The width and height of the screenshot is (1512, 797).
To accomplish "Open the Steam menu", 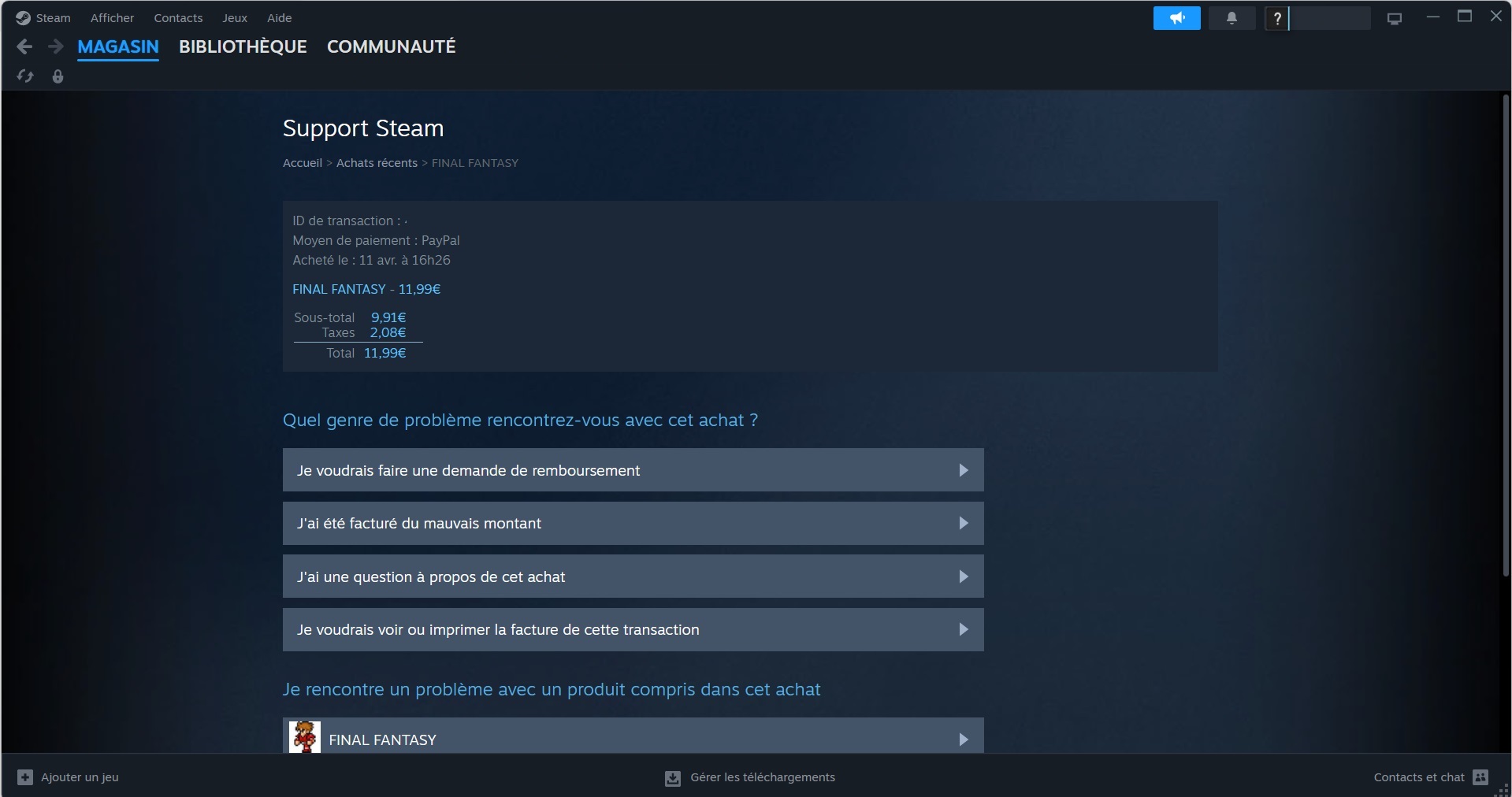I will 53,18.
